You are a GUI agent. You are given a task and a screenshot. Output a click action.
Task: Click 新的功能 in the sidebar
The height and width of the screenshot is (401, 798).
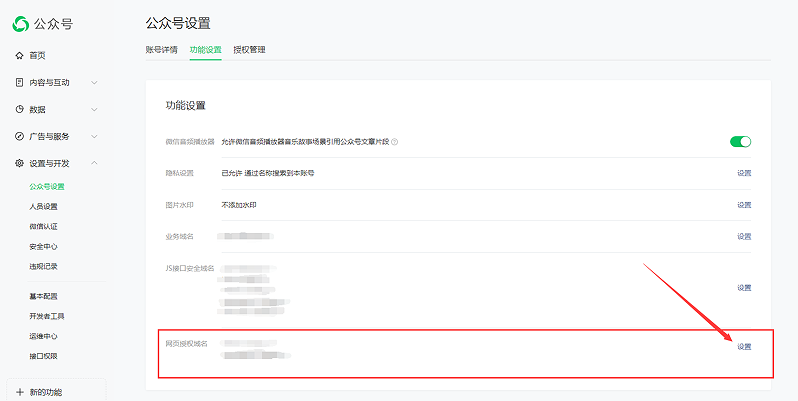(x=46, y=392)
